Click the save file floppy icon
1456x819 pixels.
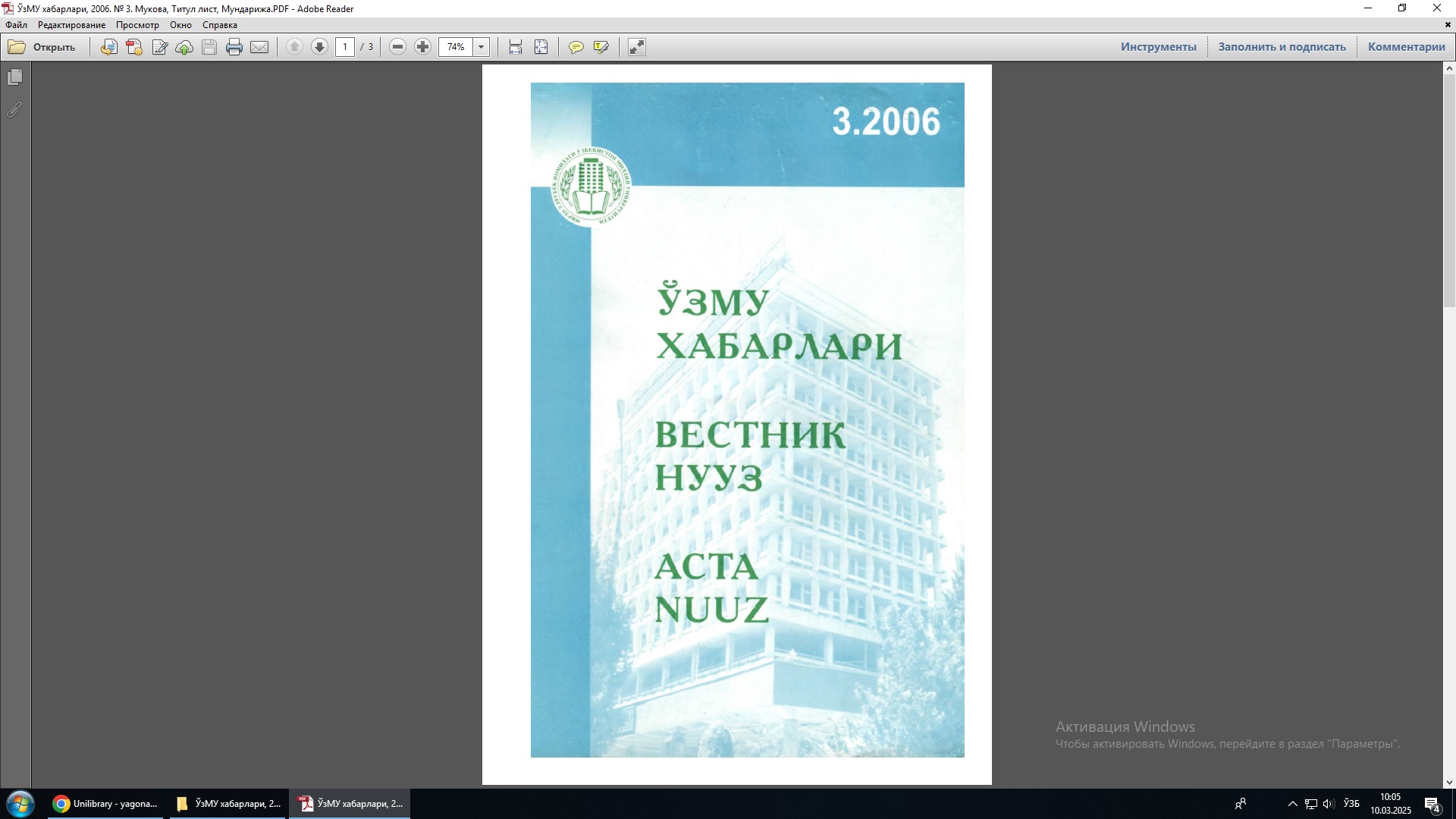(x=209, y=47)
